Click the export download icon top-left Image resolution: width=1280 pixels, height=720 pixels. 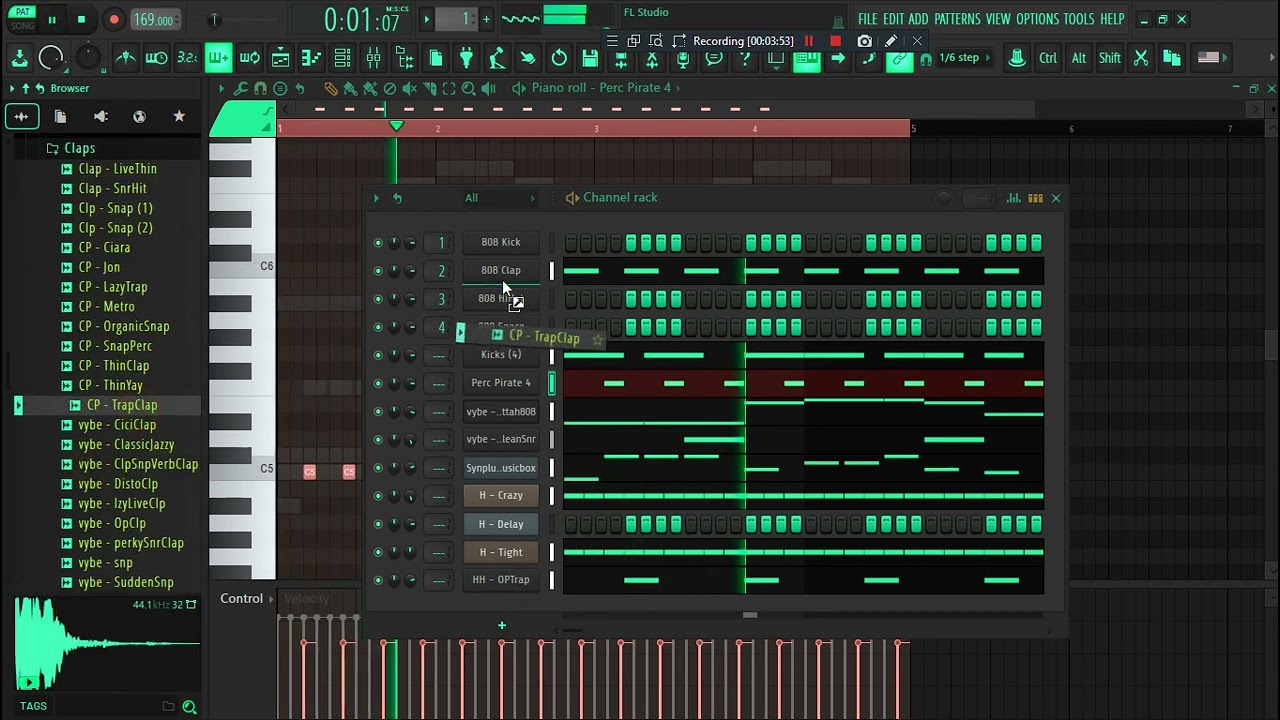coord(19,58)
